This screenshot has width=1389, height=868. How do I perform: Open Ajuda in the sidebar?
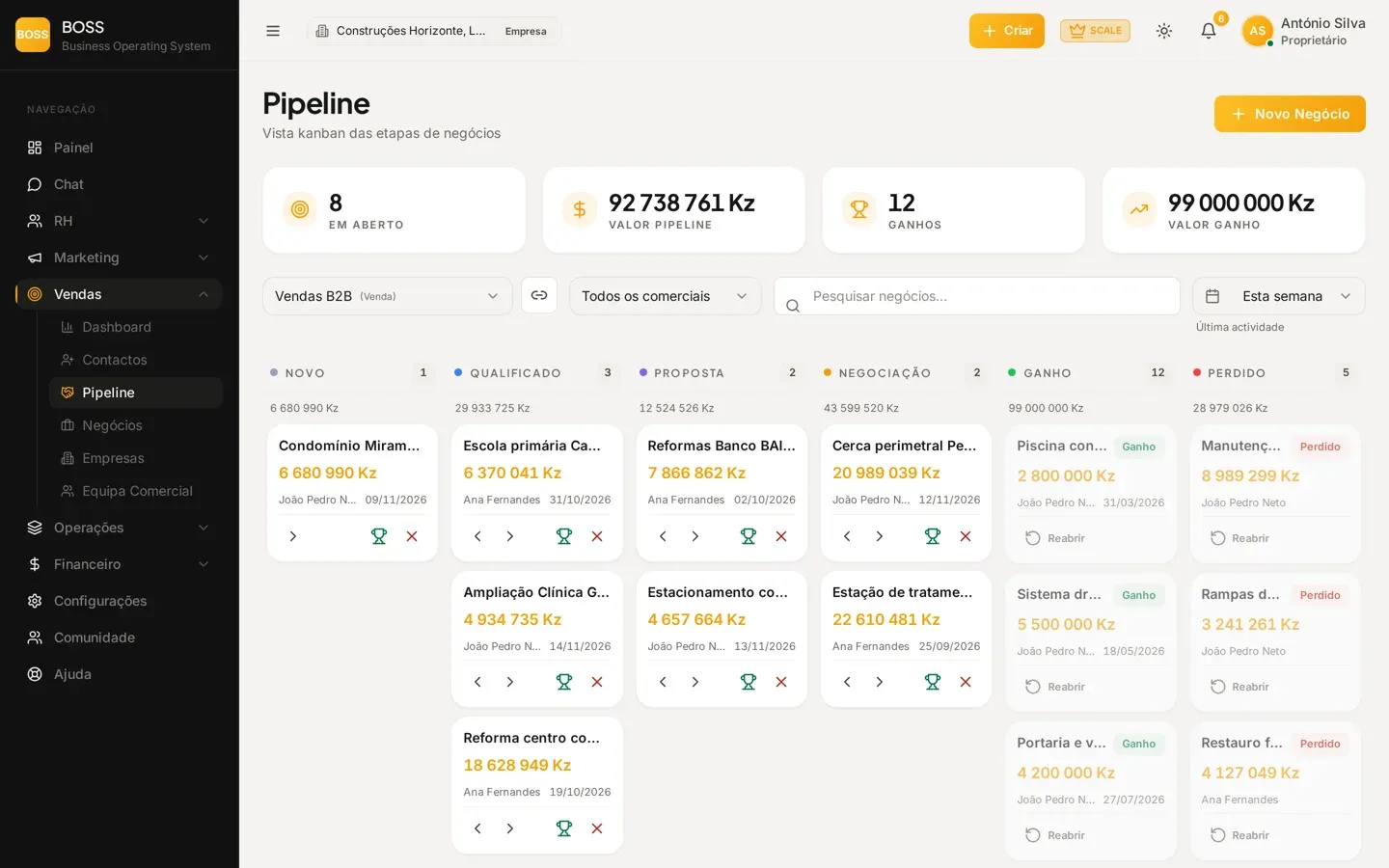coord(119,674)
